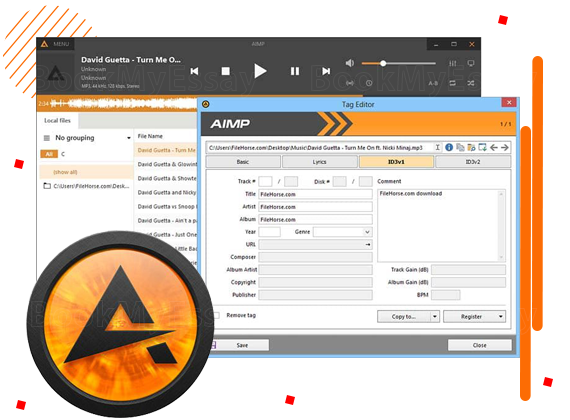Click the AIMP triangle logo in player

click(x=56, y=72)
